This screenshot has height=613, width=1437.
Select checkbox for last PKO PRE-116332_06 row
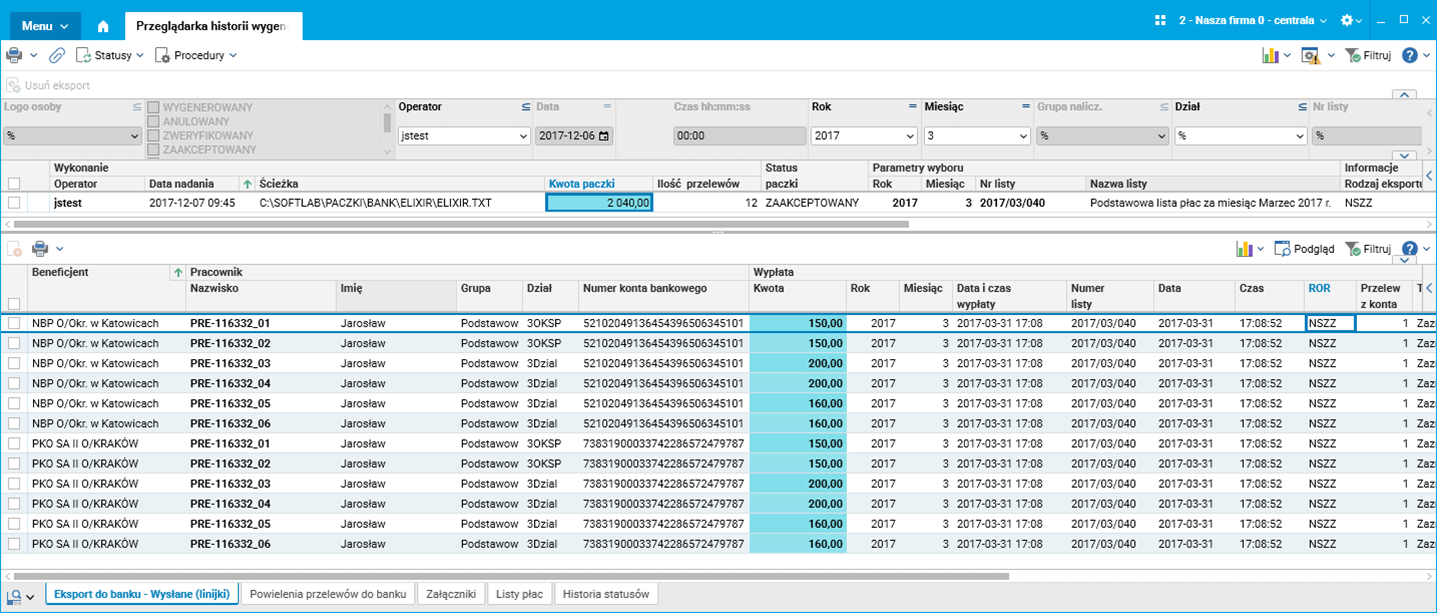pyautogui.click(x=14, y=544)
